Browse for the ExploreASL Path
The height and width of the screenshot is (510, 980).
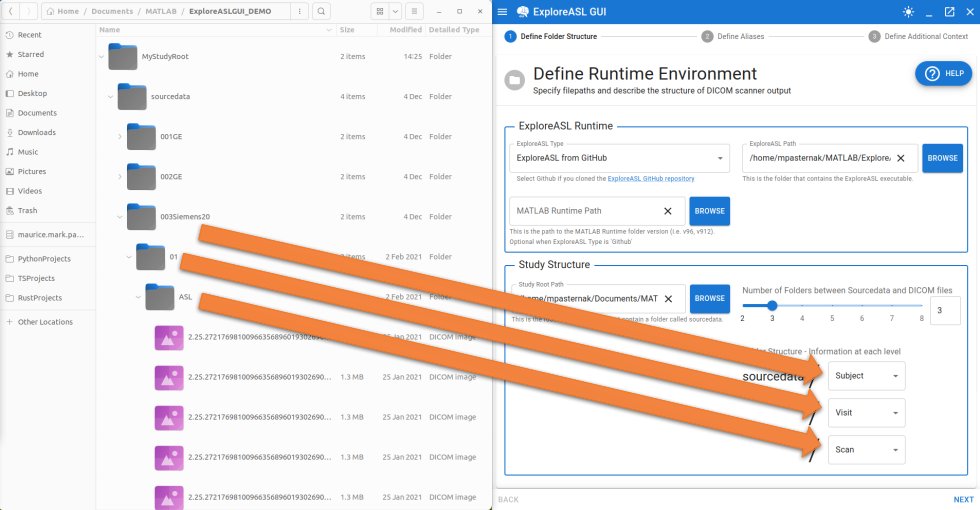[x=942, y=158]
